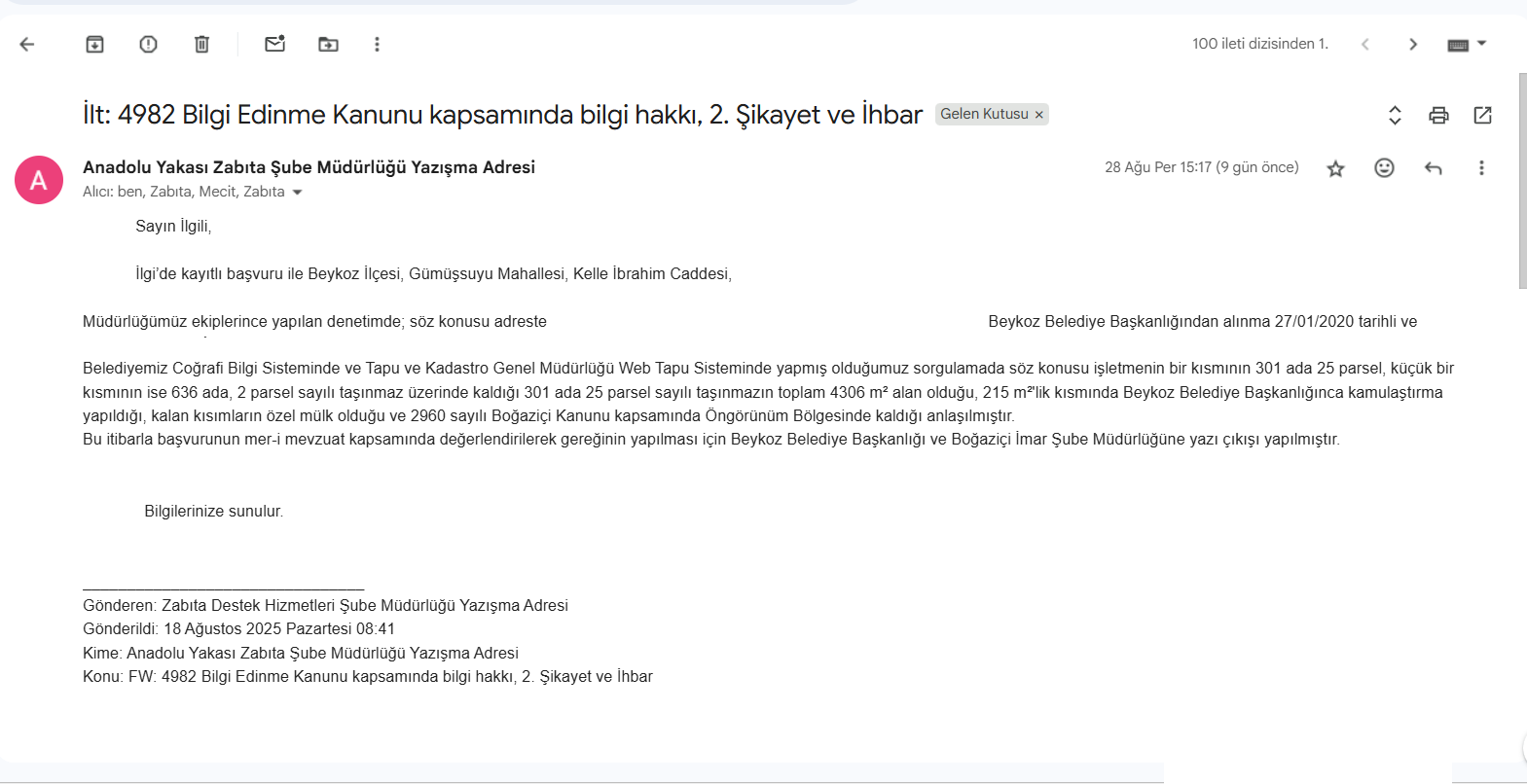Reply to the sender
Screen dimensions: 1527x784
[1433, 168]
